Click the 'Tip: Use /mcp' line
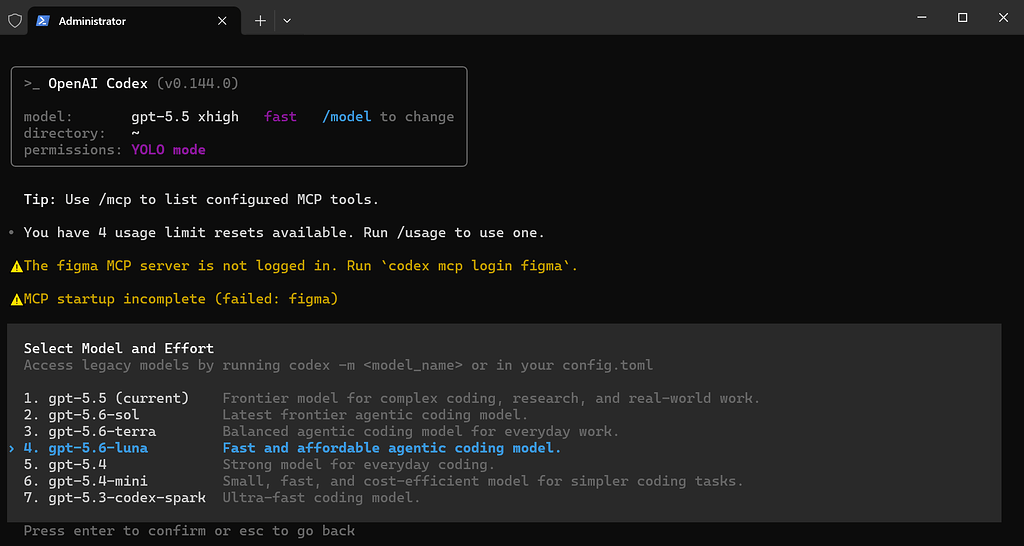1024x546 pixels. [x=201, y=200]
